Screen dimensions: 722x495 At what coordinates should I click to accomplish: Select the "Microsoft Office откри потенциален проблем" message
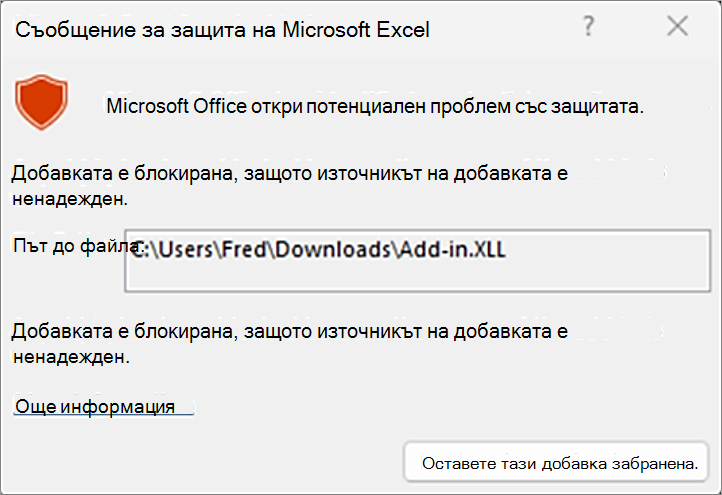375,106
